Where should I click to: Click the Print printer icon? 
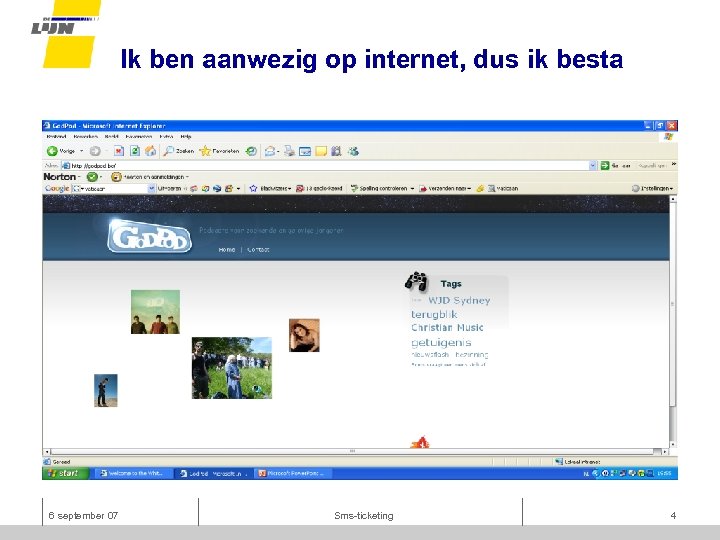[289, 151]
